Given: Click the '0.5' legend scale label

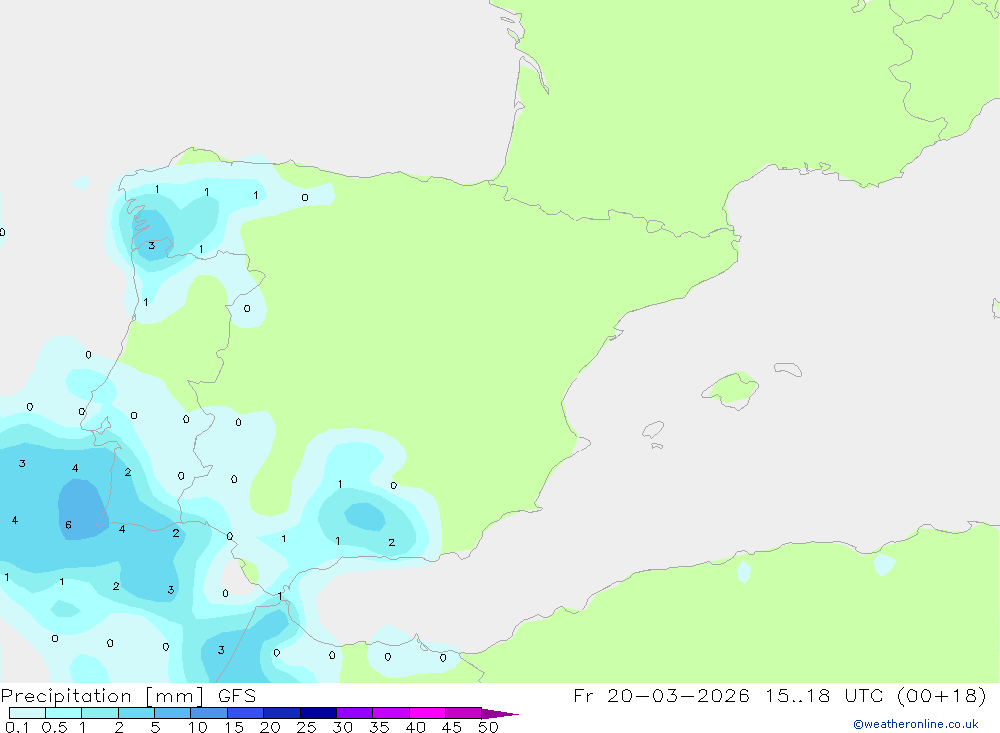Looking at the screenshot, I should point(54,727).
